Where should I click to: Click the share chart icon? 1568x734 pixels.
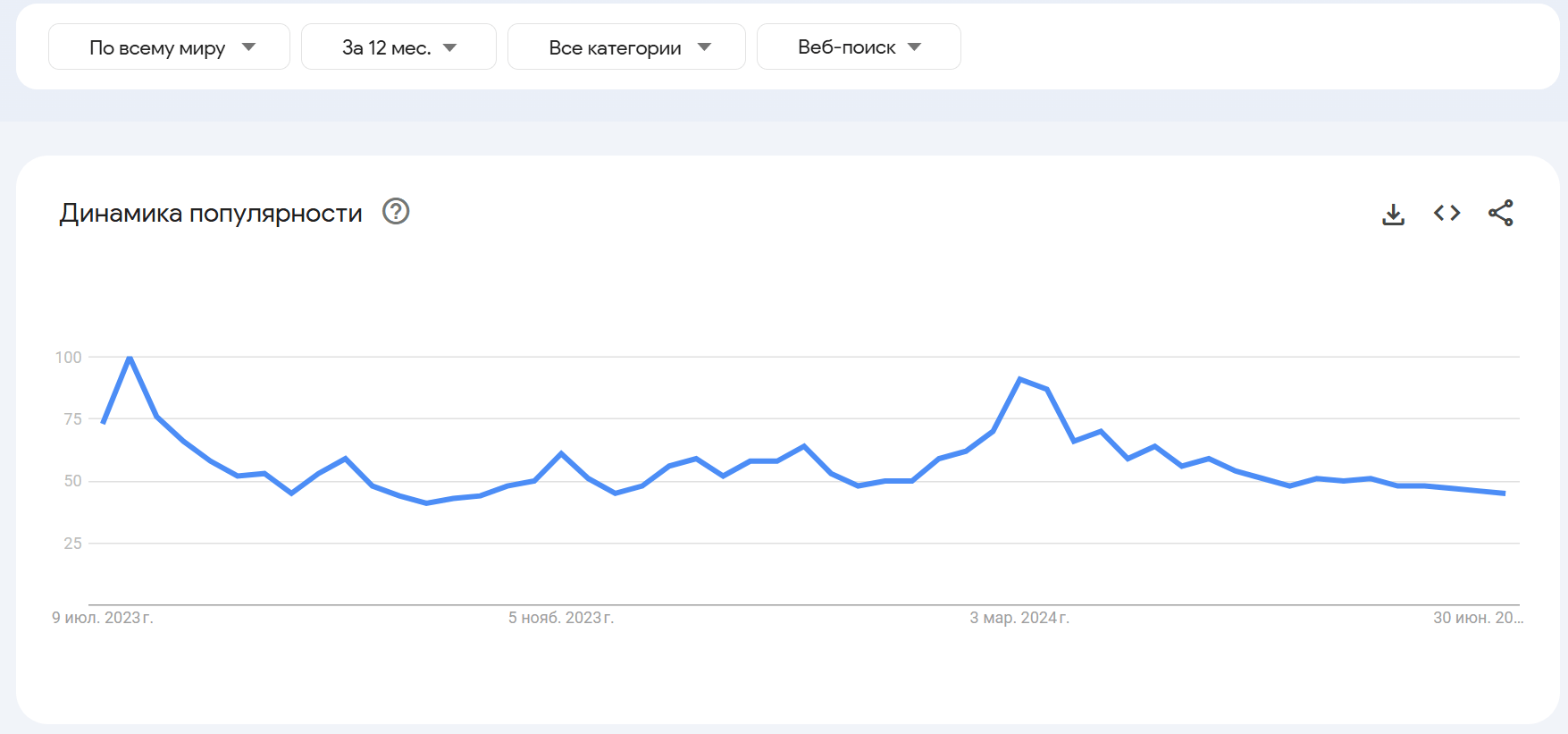pyautogui.click(x=1500, y=213)
